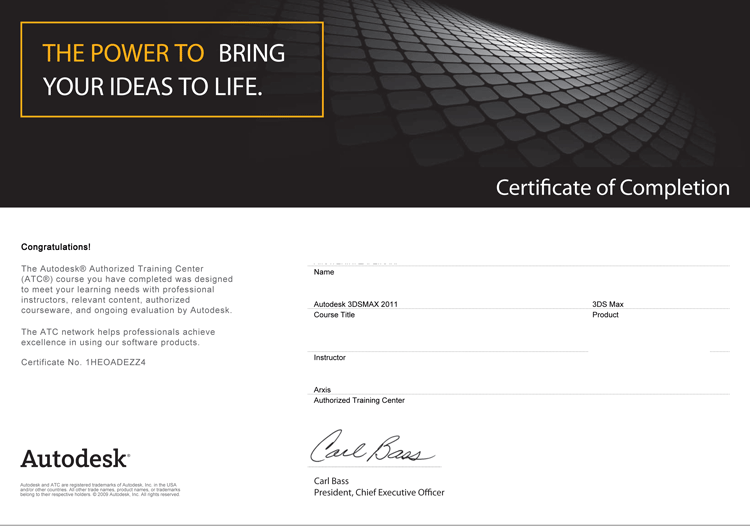
Task: Click the 'Product' label
Action: (605, 315)
